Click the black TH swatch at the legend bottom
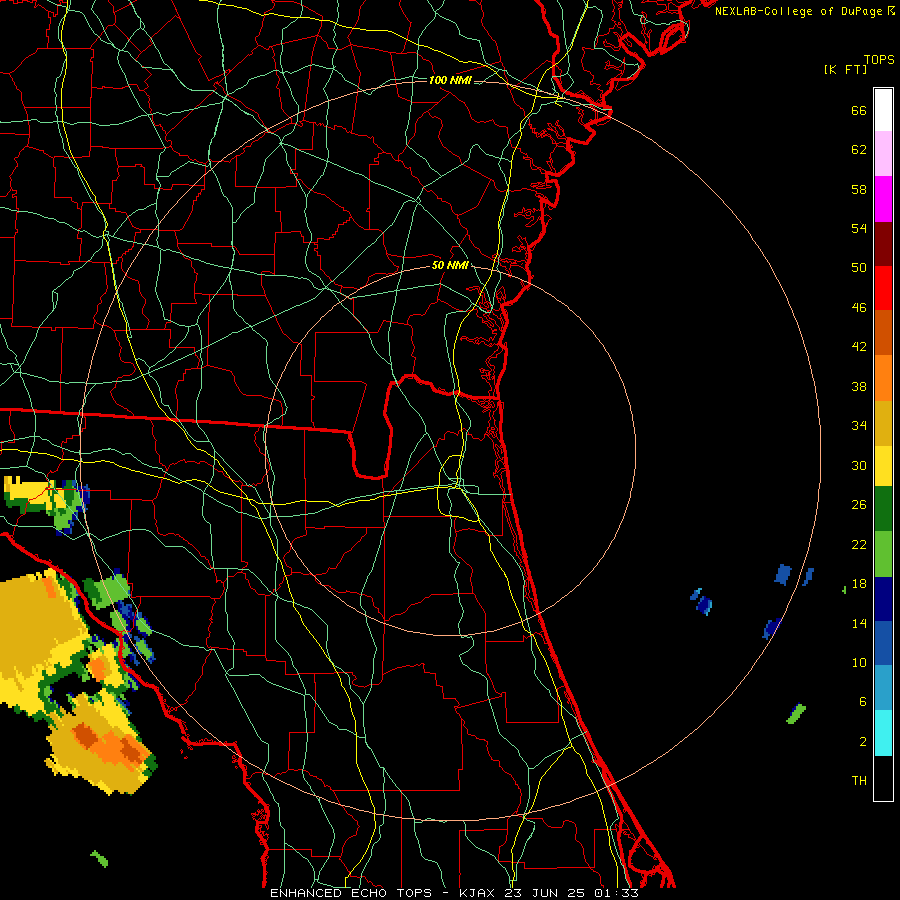The width and height of the screenshot is (900, 900). pos(883,778)
